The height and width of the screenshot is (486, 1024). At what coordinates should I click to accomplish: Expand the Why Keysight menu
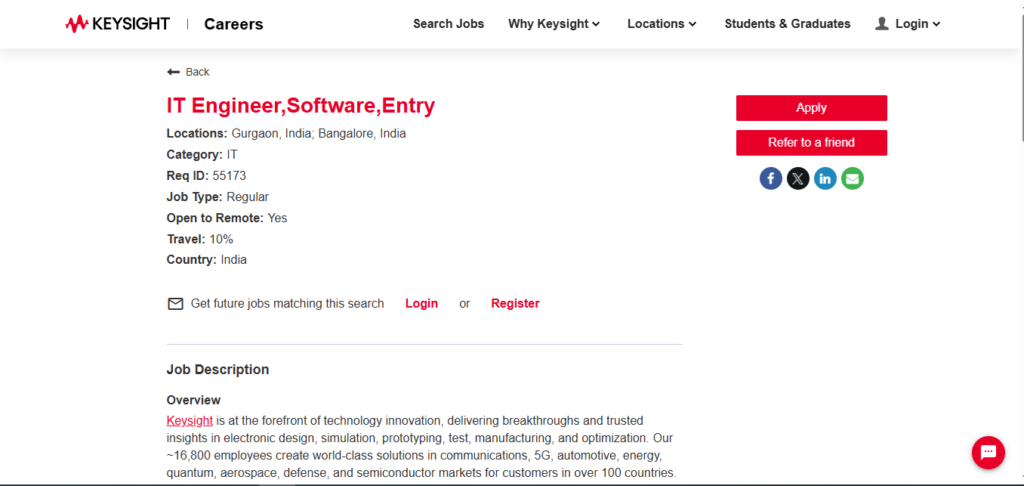click(x=554, y=24)
